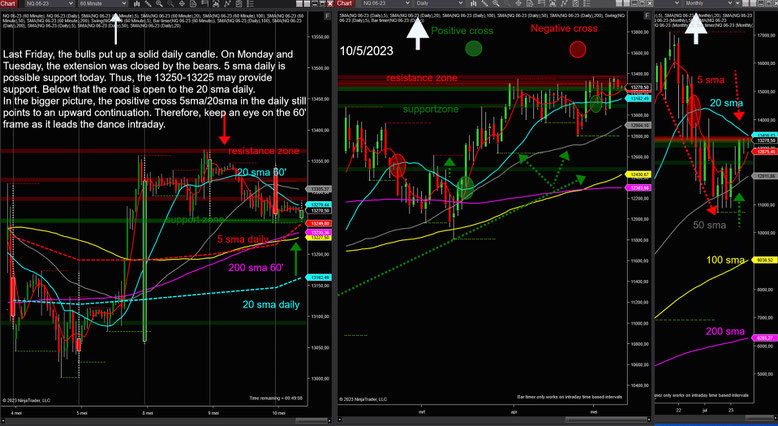778x426 pixels.
Task: Toggle Chart Trader icon in 60 Minute chart
Action: coord(204,3)
